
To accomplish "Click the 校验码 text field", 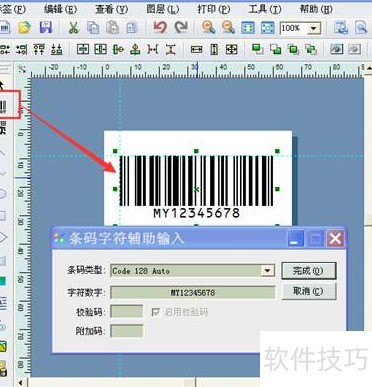I will click(x=127, y=312).
